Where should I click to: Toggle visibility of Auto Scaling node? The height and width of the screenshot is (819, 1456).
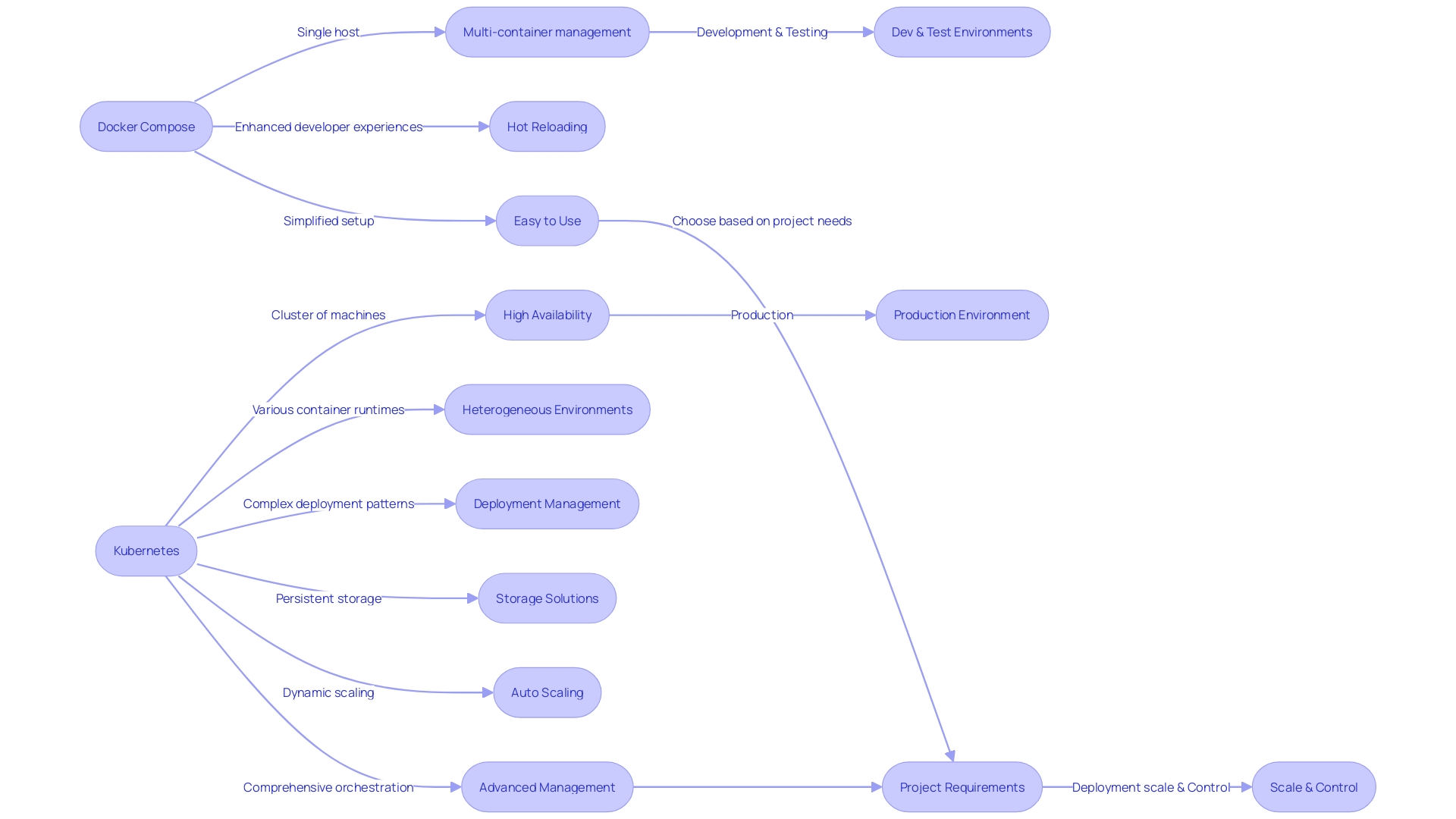(x=548, y=692)
